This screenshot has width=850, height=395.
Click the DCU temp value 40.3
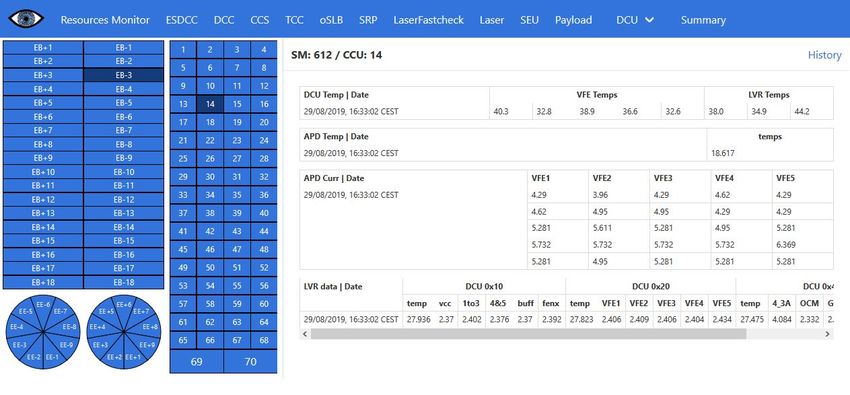pyautogui.click(x=501, y=112)
